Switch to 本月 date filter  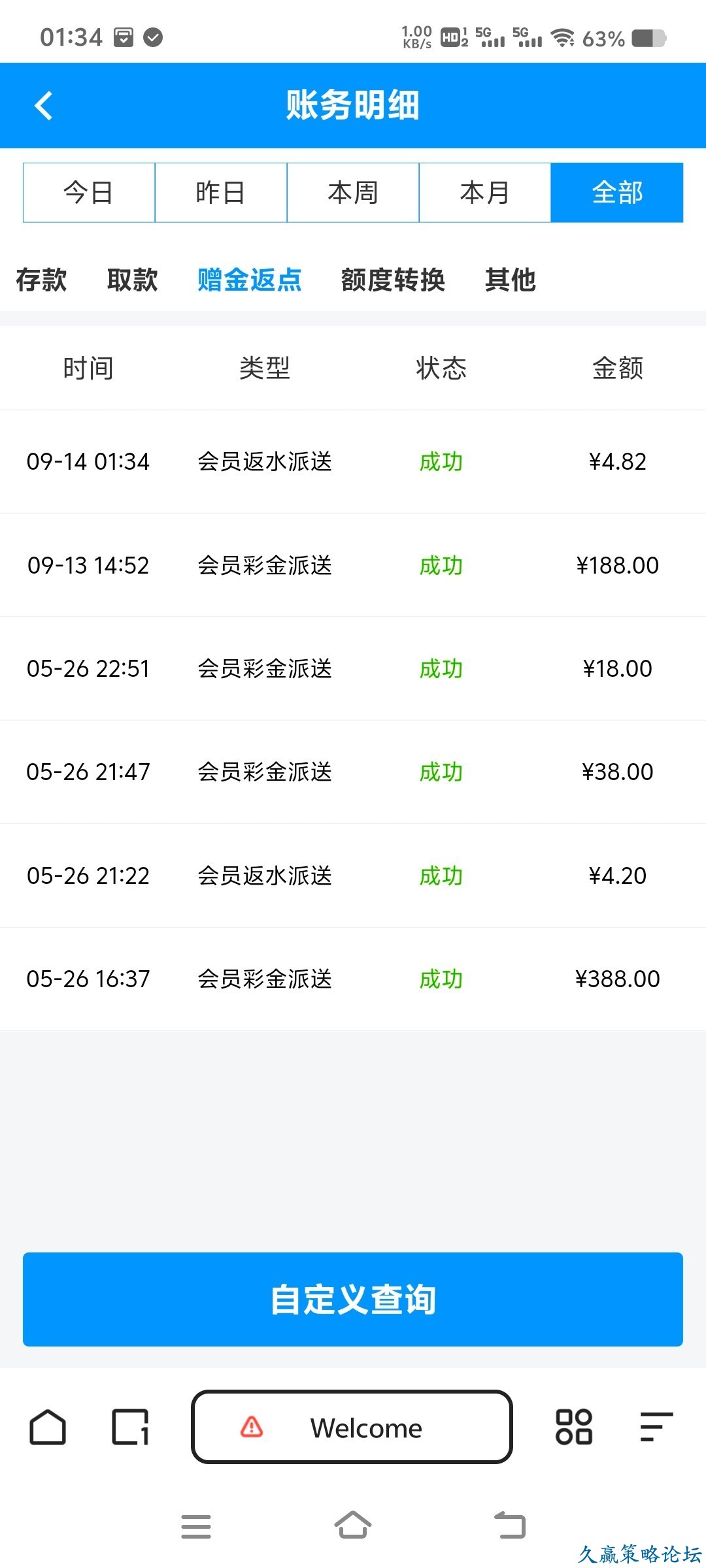click(485, 193)
